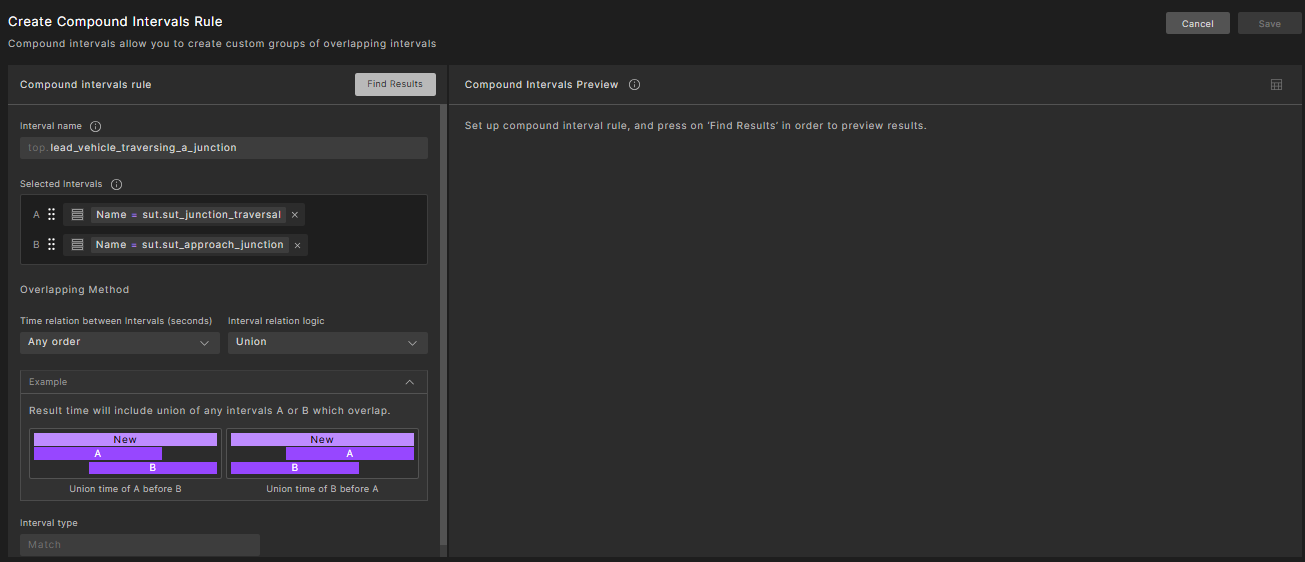Open the table view icon in preview panel
The width and height of the screenshot is (1305, 562).
1276,85
